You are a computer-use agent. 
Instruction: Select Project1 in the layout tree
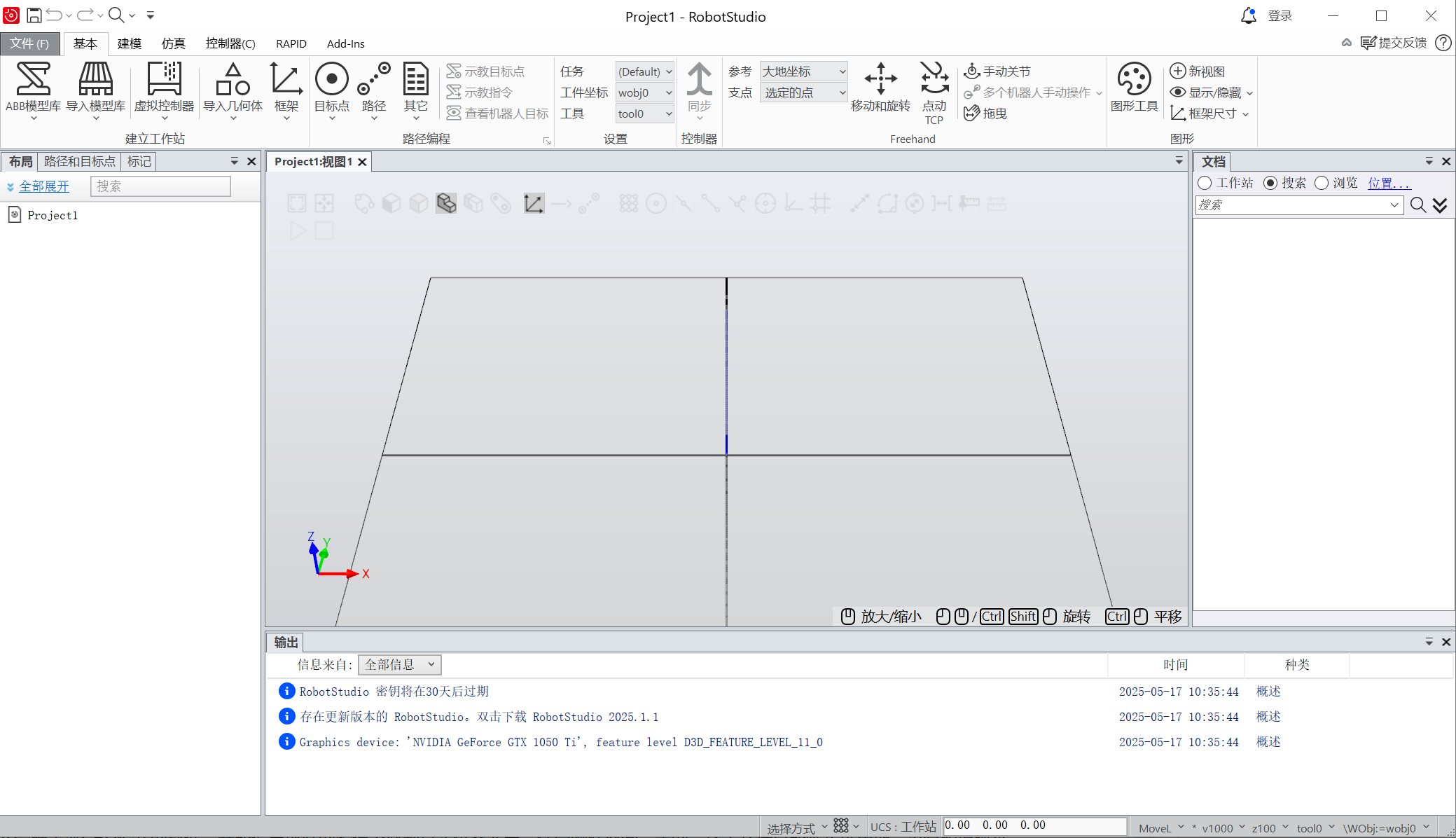click(53, 215)
